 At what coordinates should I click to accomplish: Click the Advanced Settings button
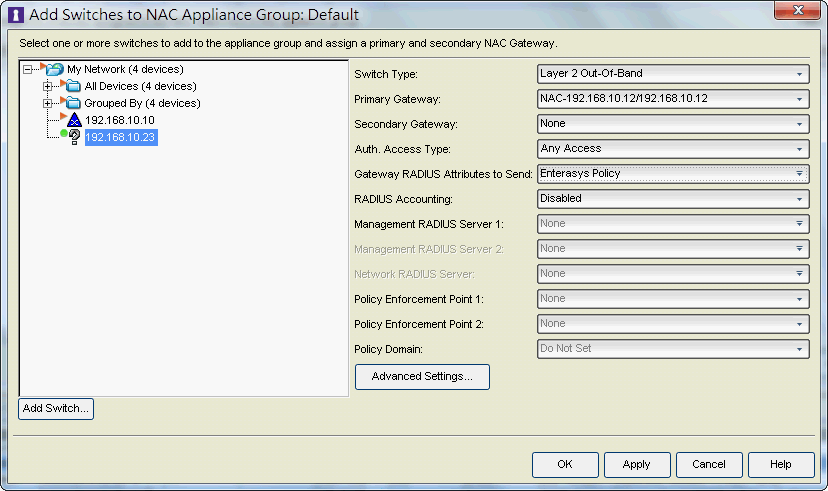pyautogui.click(x=422, y=377)
